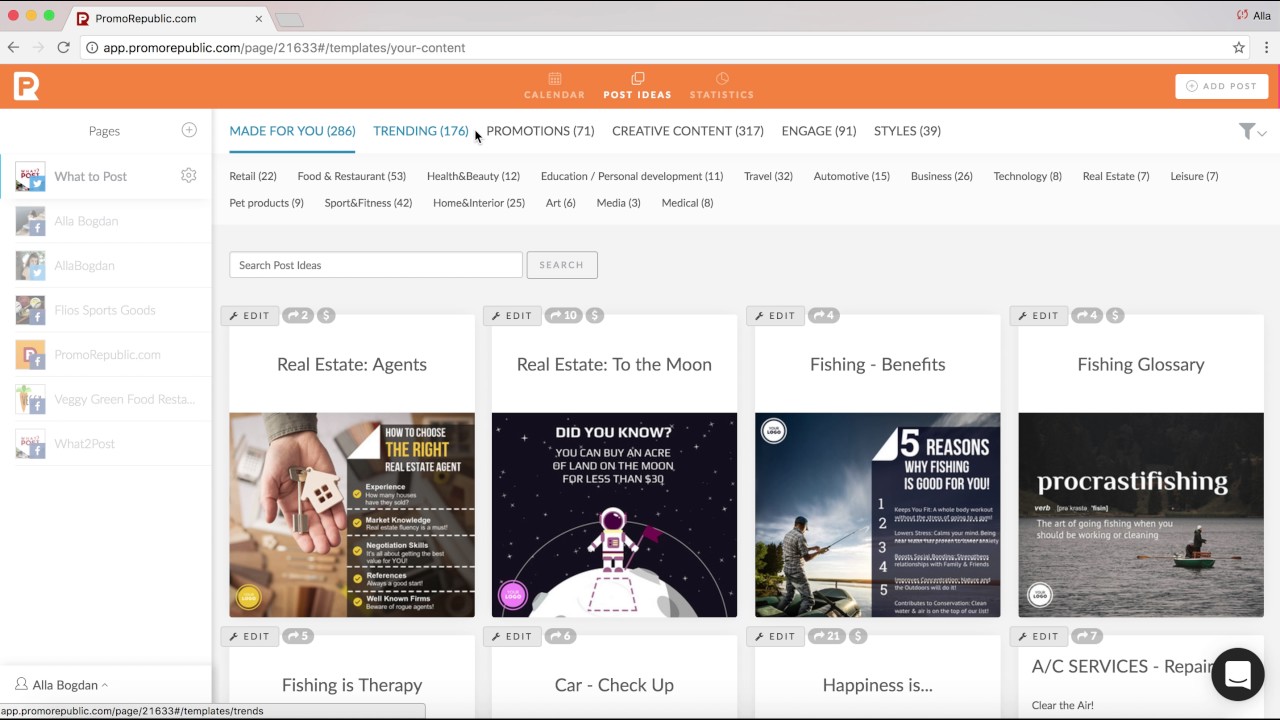Open Chrome's three-dot menu
Image resolution: width=1280 pixels, height=720 pixels.
tap(1266, 47)
